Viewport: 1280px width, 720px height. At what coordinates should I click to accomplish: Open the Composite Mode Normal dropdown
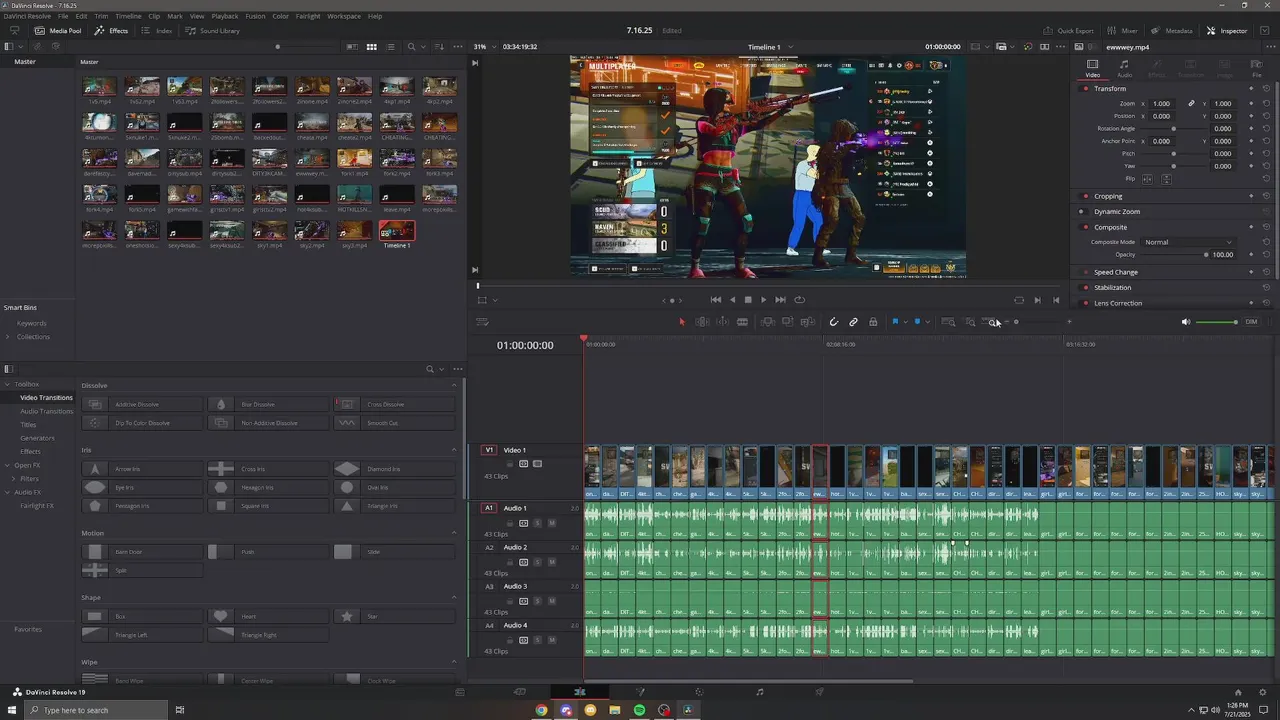click(1189, 242)
